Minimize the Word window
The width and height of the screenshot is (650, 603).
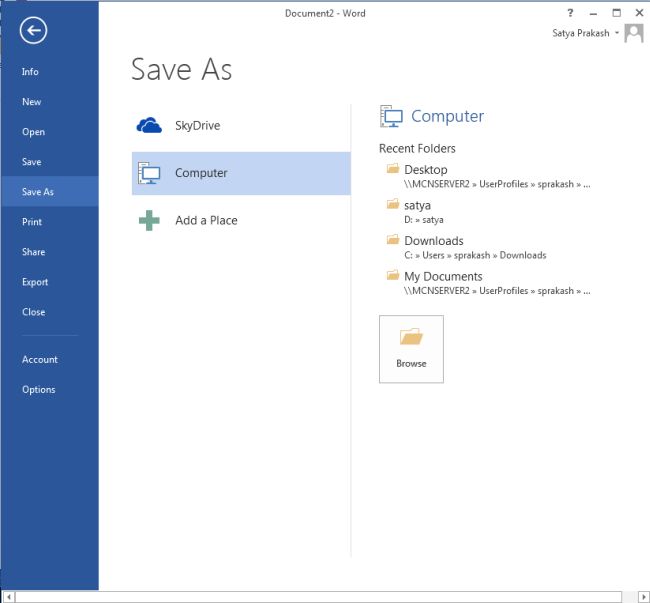tap(594, 13)
